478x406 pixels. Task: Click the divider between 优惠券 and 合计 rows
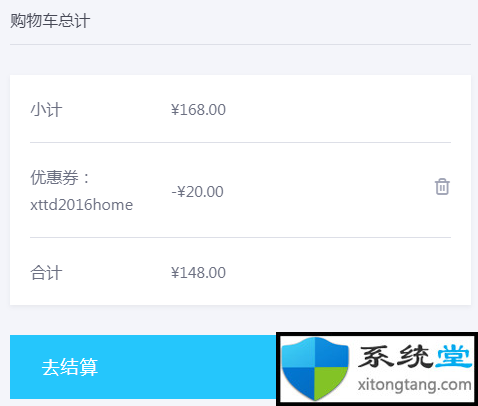[x=240, y=238]
